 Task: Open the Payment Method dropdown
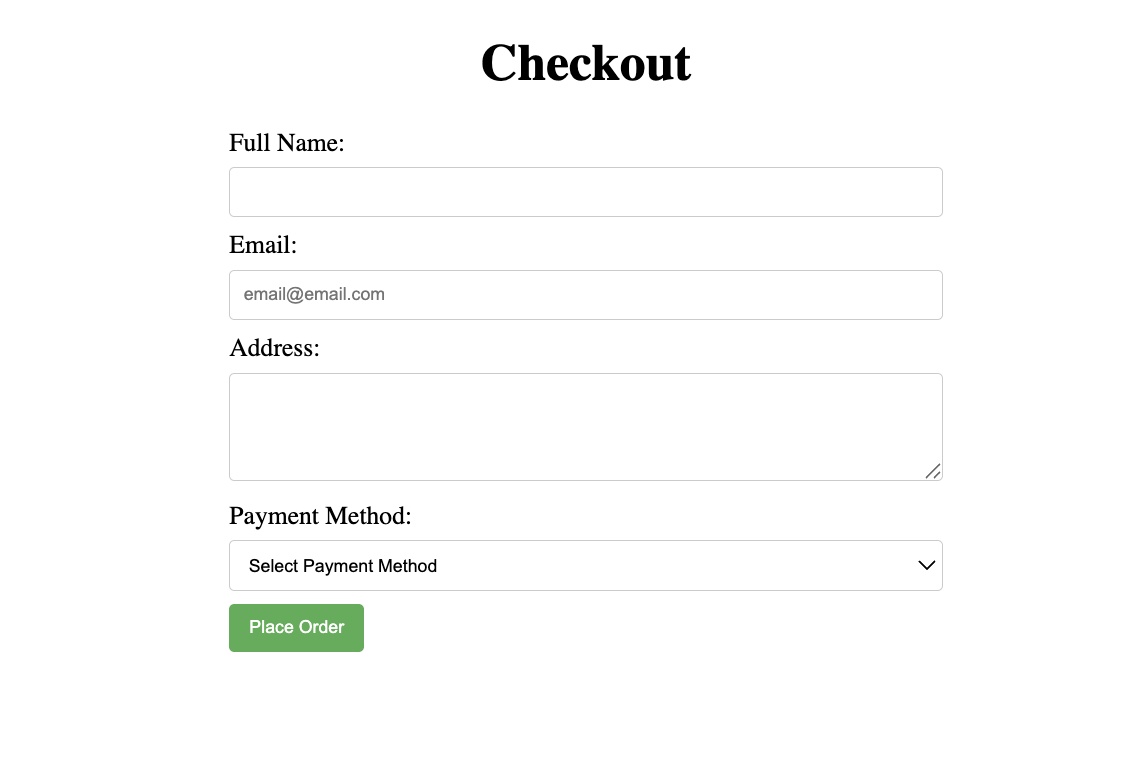coord(585,566)
